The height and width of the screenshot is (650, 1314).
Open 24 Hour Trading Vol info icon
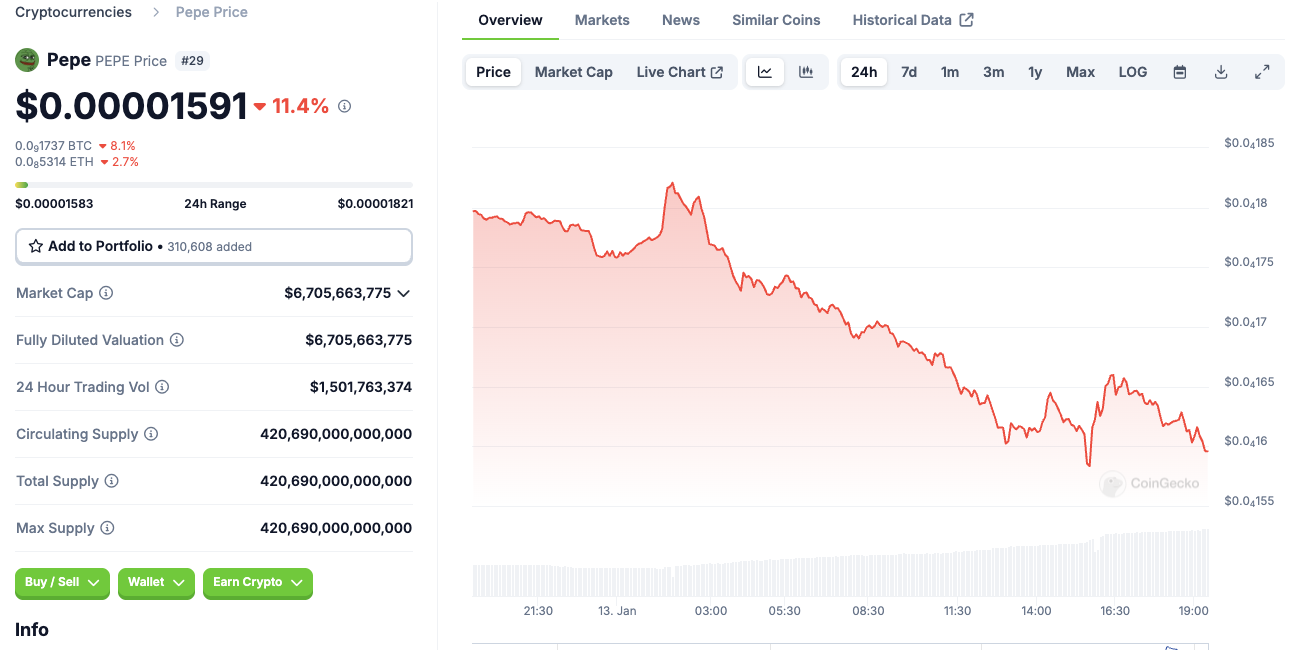click(162, 387)
